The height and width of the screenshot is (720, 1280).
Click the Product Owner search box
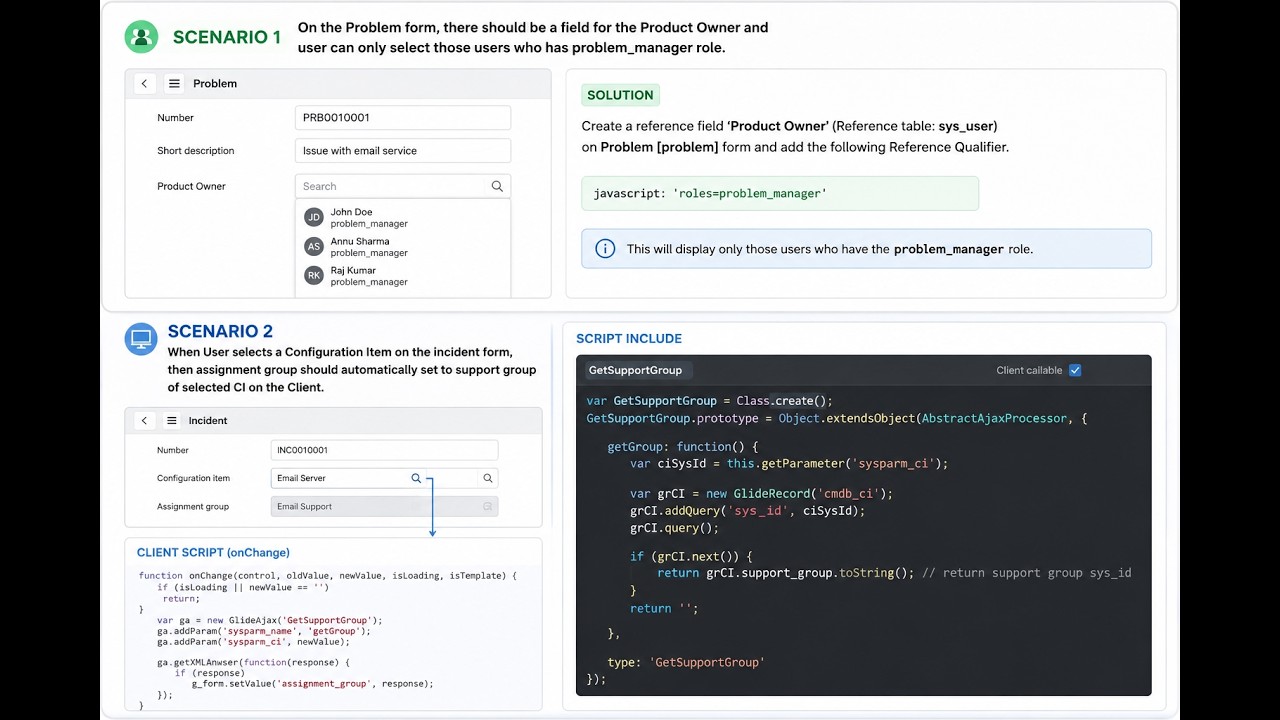click(403, 186)
